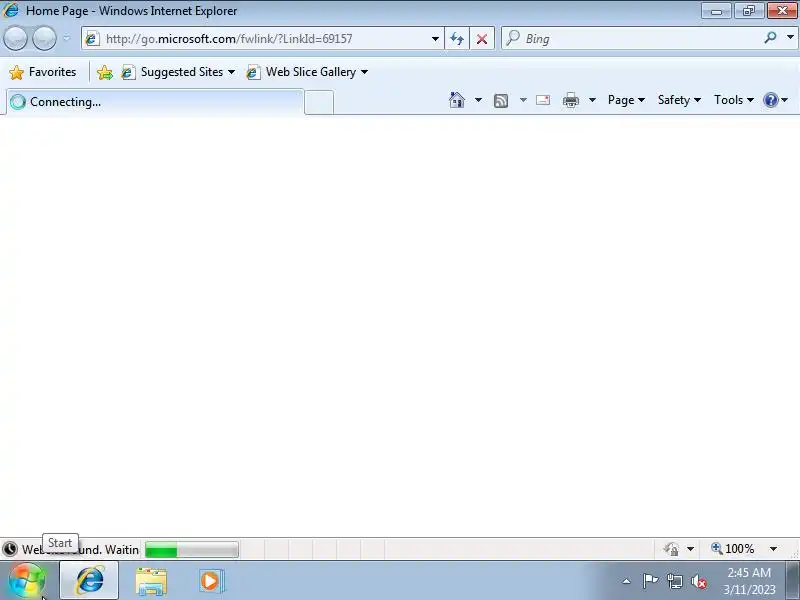Expand the Home button dropdown arrow

click(x=478, y=100)
